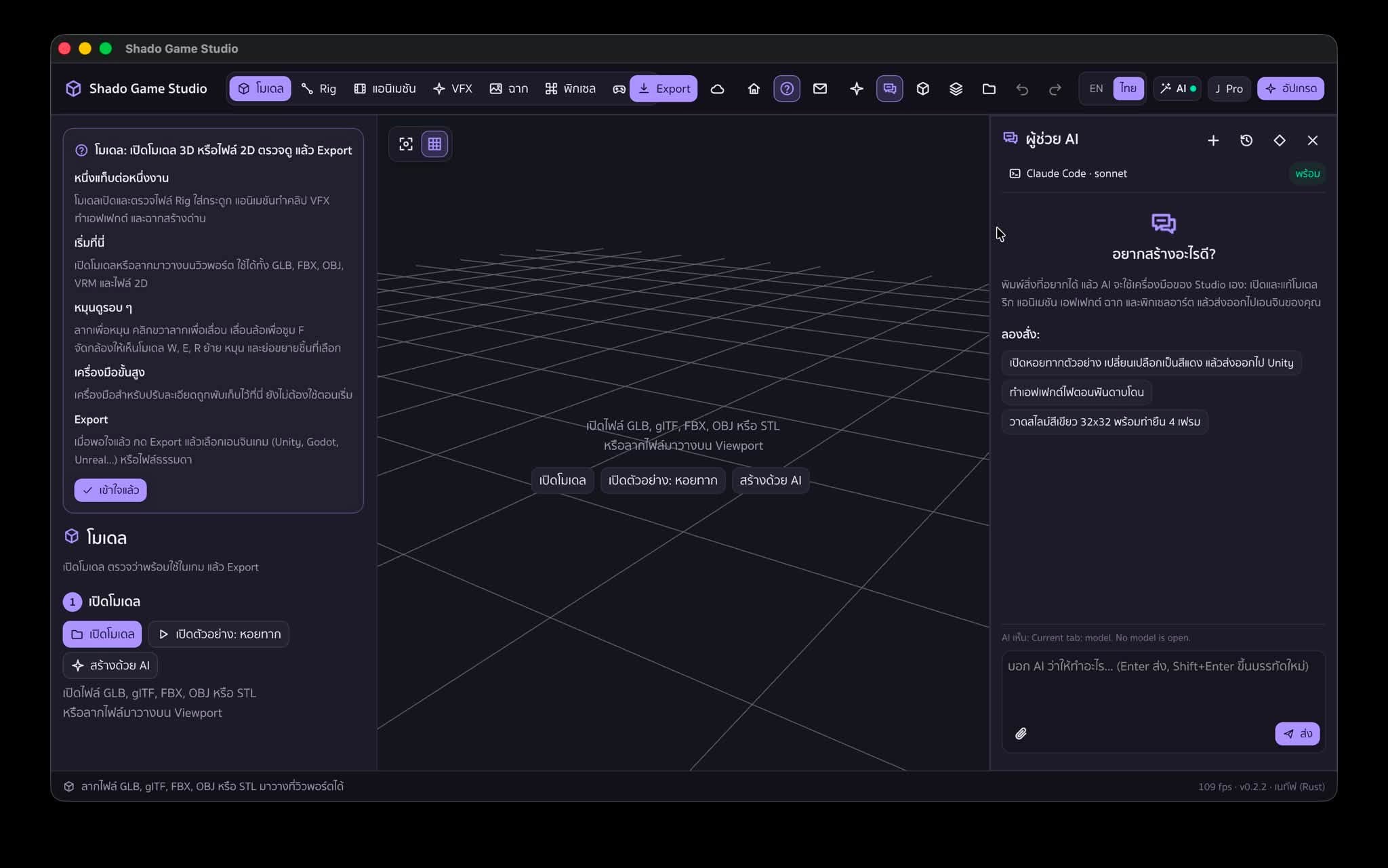Open the cloud icon in toolbar
The height and width of the screenshot is (868, 1388).
pyautogui.click(x=717, y=89)
